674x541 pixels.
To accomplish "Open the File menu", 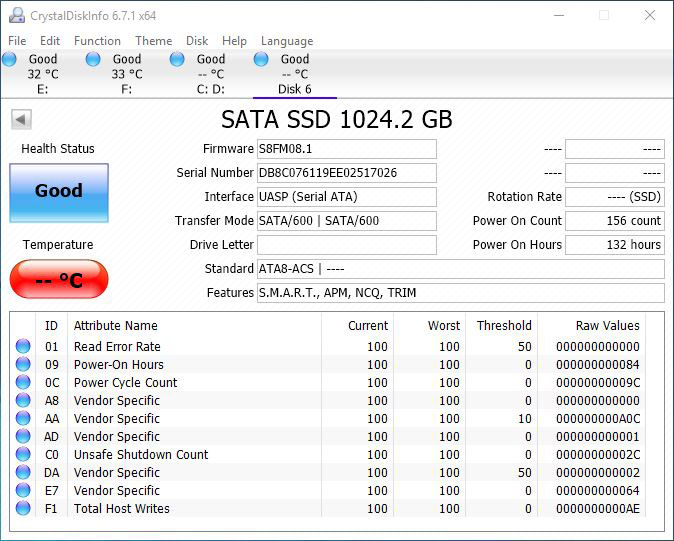I will coord(17,41).
